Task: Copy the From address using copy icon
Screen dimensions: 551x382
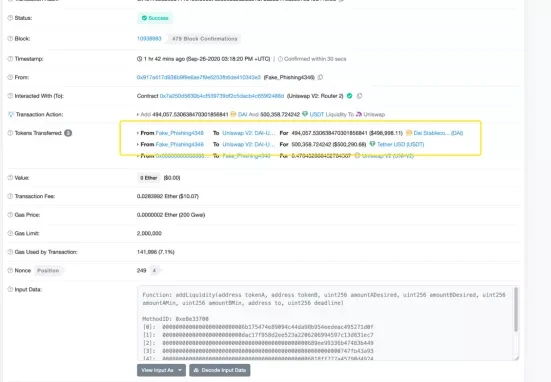Action: click(x=320, y=77)
